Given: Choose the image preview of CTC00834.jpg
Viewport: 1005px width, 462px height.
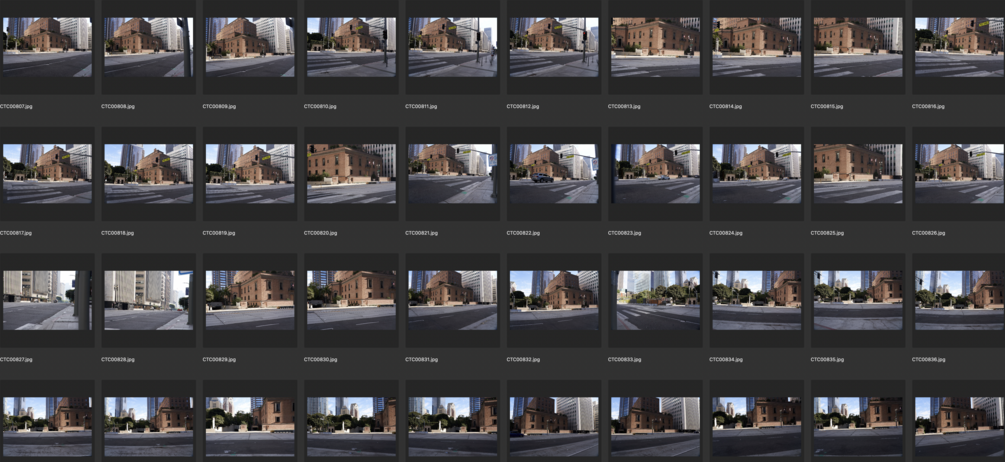Looking at the screenshot, I should click(x=756, y=301).
